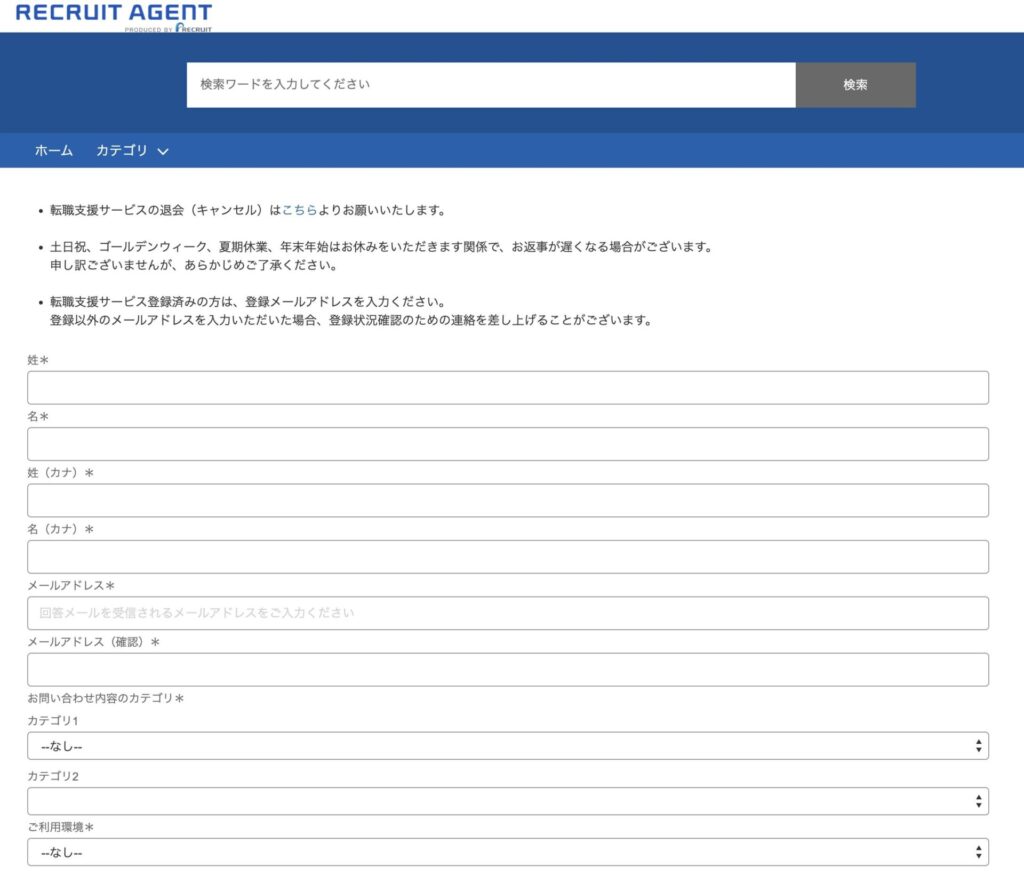Viewport: 1024px width, 875px height.
Task: Click the 名 first name field
Action: click(507, 444)
